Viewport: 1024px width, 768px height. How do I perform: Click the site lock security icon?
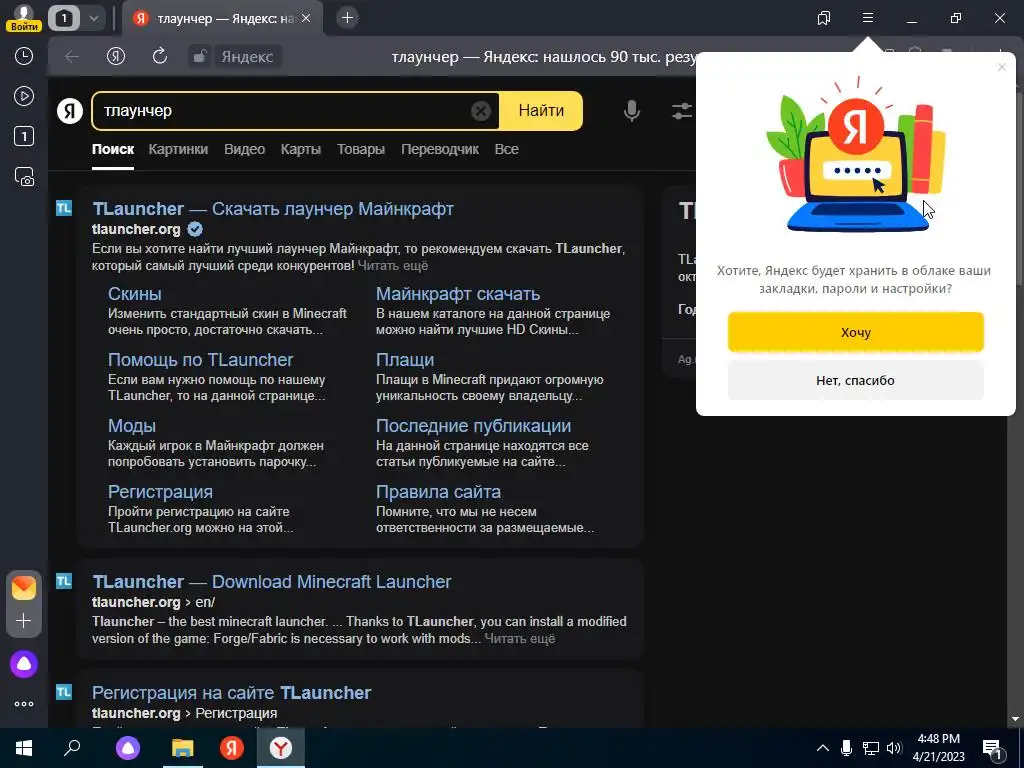[199, 57]
